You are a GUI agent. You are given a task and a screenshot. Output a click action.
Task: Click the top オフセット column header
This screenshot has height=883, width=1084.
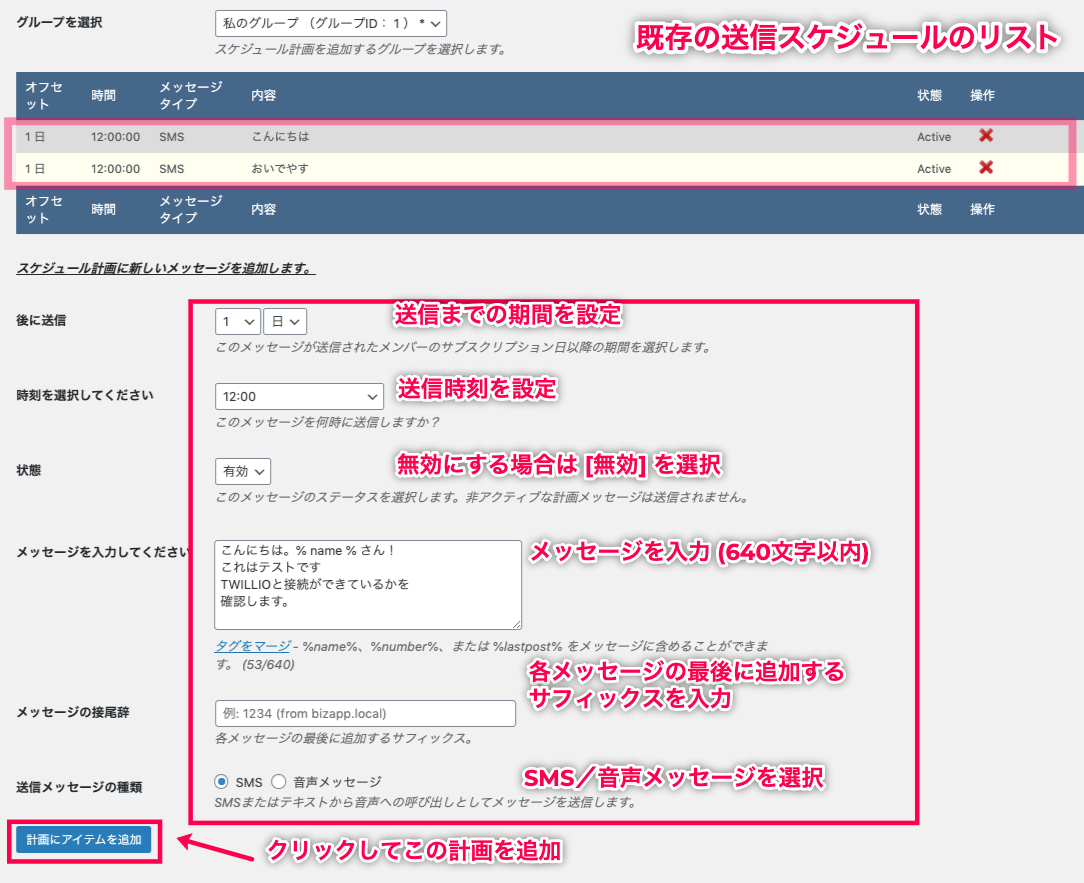point(44,95)
